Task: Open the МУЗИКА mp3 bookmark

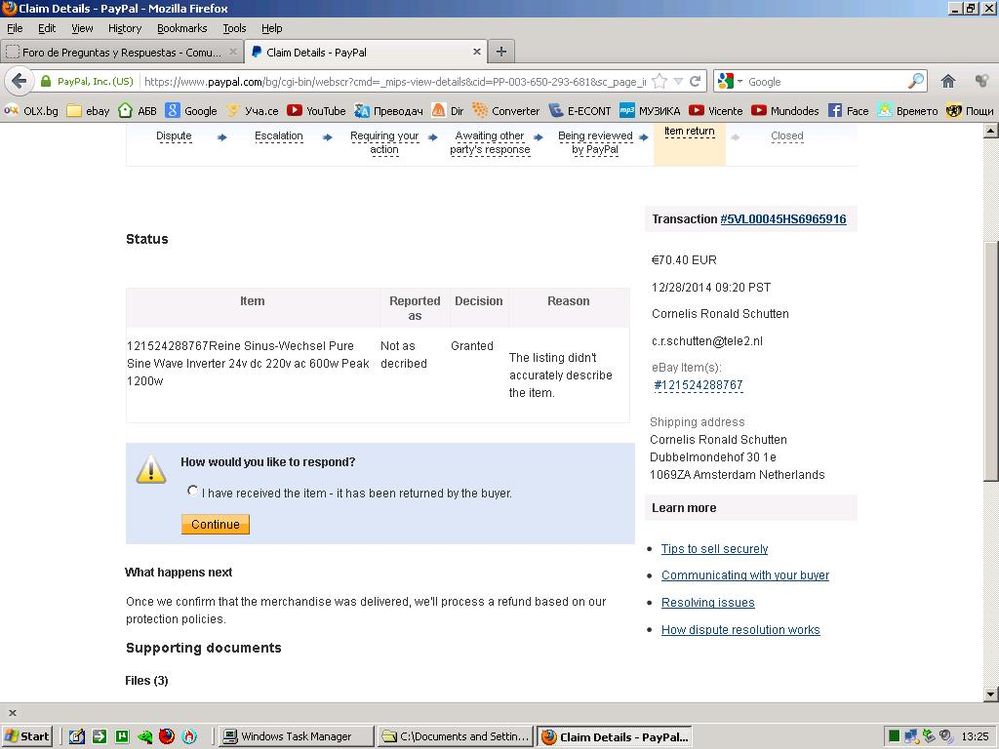Action: [650, 111]
